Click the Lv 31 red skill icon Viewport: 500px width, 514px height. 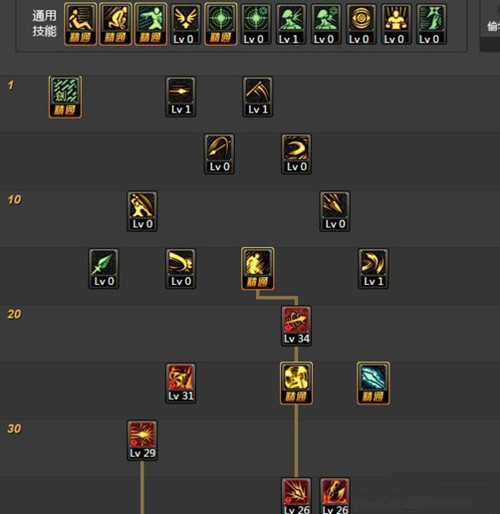(x=181, y=383)
